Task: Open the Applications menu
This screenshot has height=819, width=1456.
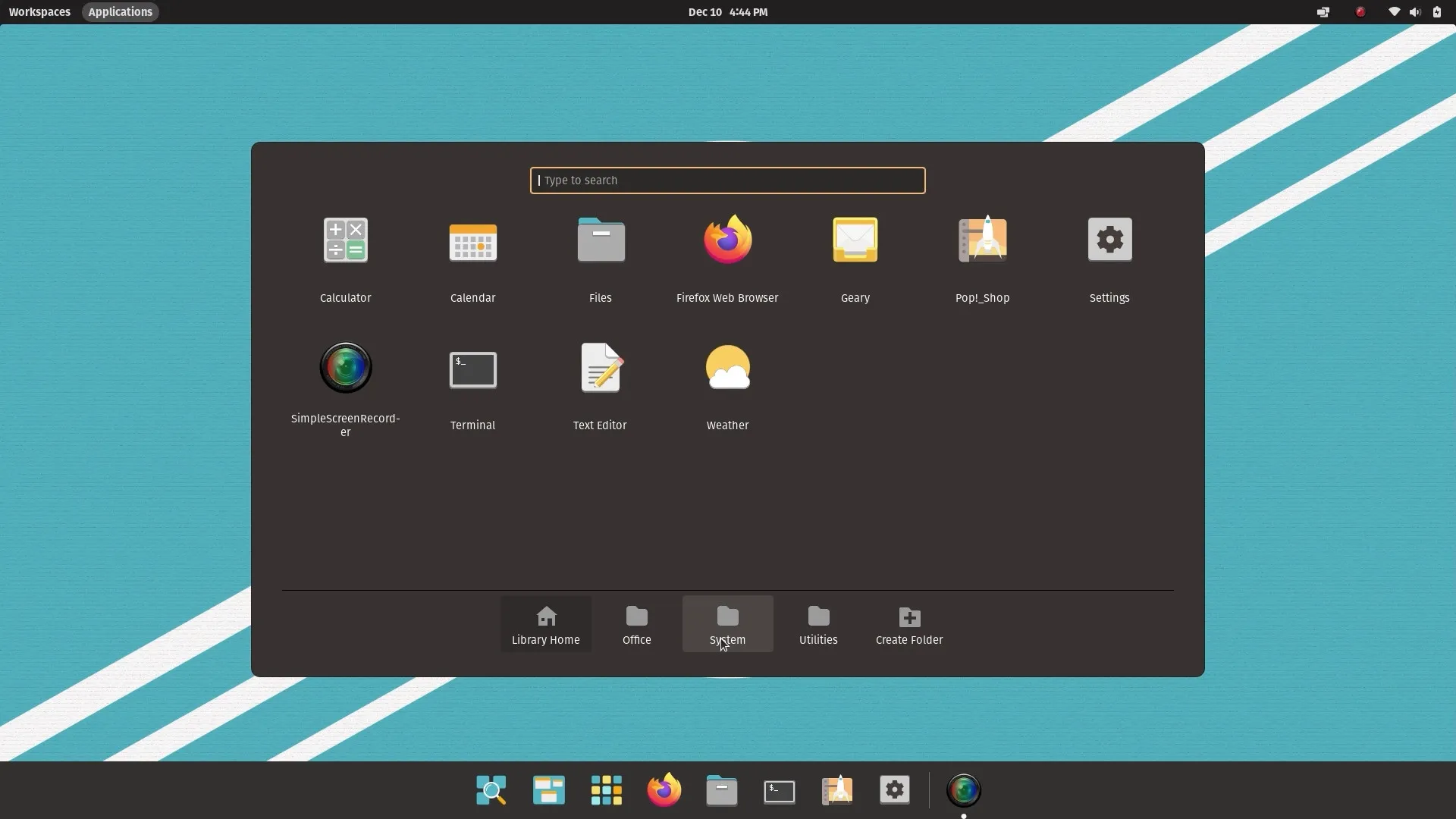Action: [x=119, y=11]
